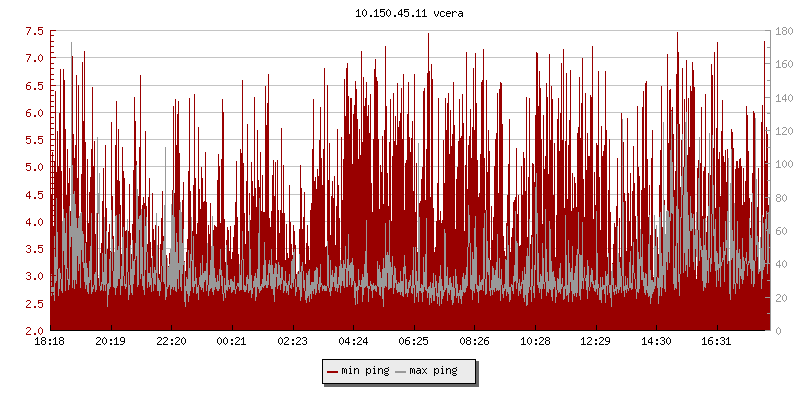The height and width of the screenshot is (400, 800).
Task: Click the dark red min ping legend swatch
Action: point(333,371)
